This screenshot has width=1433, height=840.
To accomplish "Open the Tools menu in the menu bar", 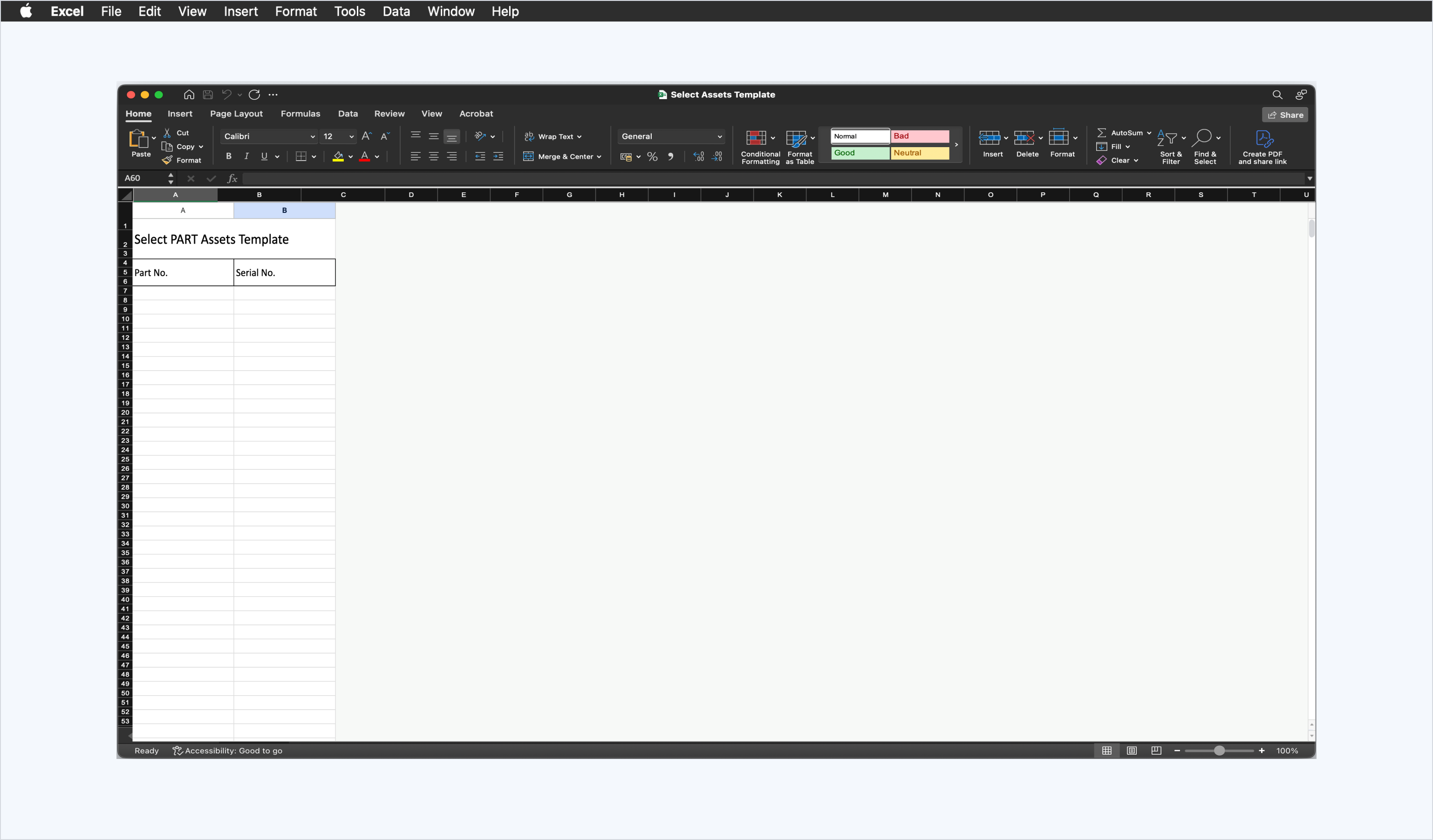I will pos(349,11).
